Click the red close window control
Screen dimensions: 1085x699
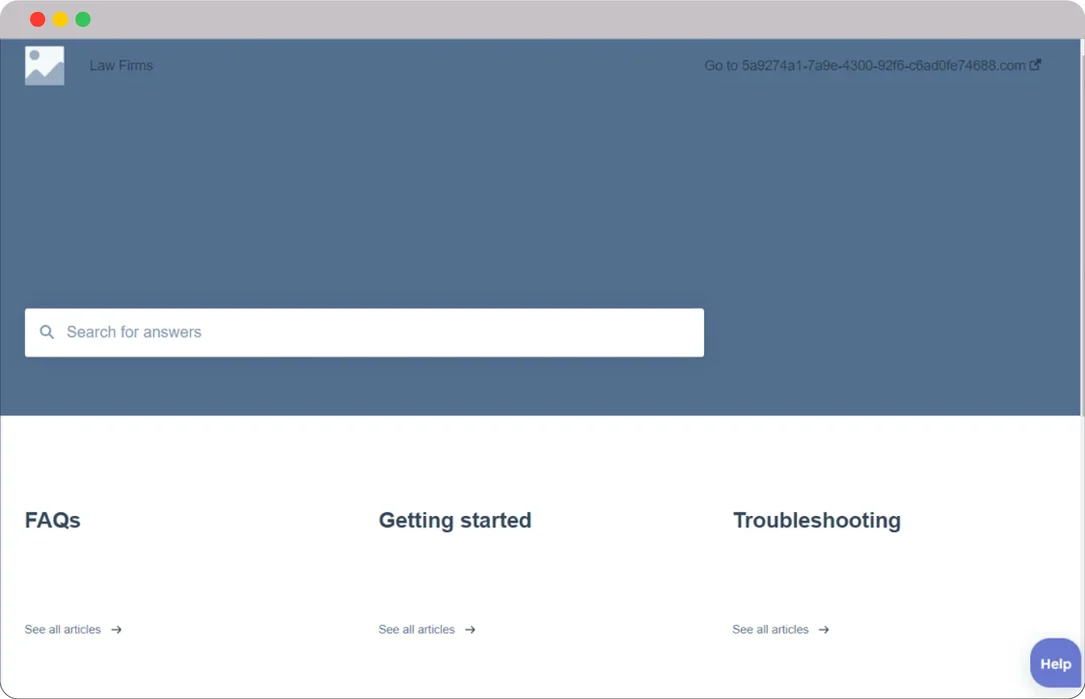[x=37, y=18]
